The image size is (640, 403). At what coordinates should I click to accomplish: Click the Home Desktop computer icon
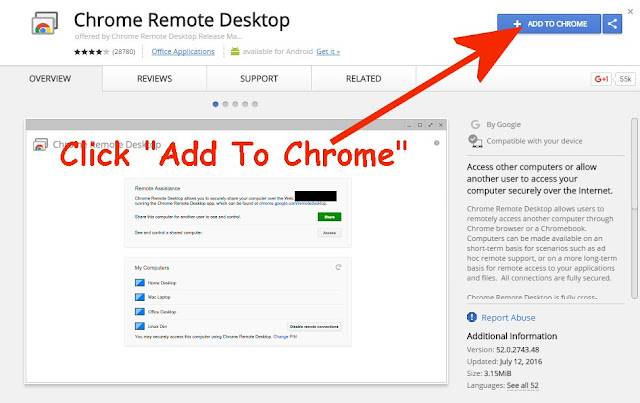140,283
